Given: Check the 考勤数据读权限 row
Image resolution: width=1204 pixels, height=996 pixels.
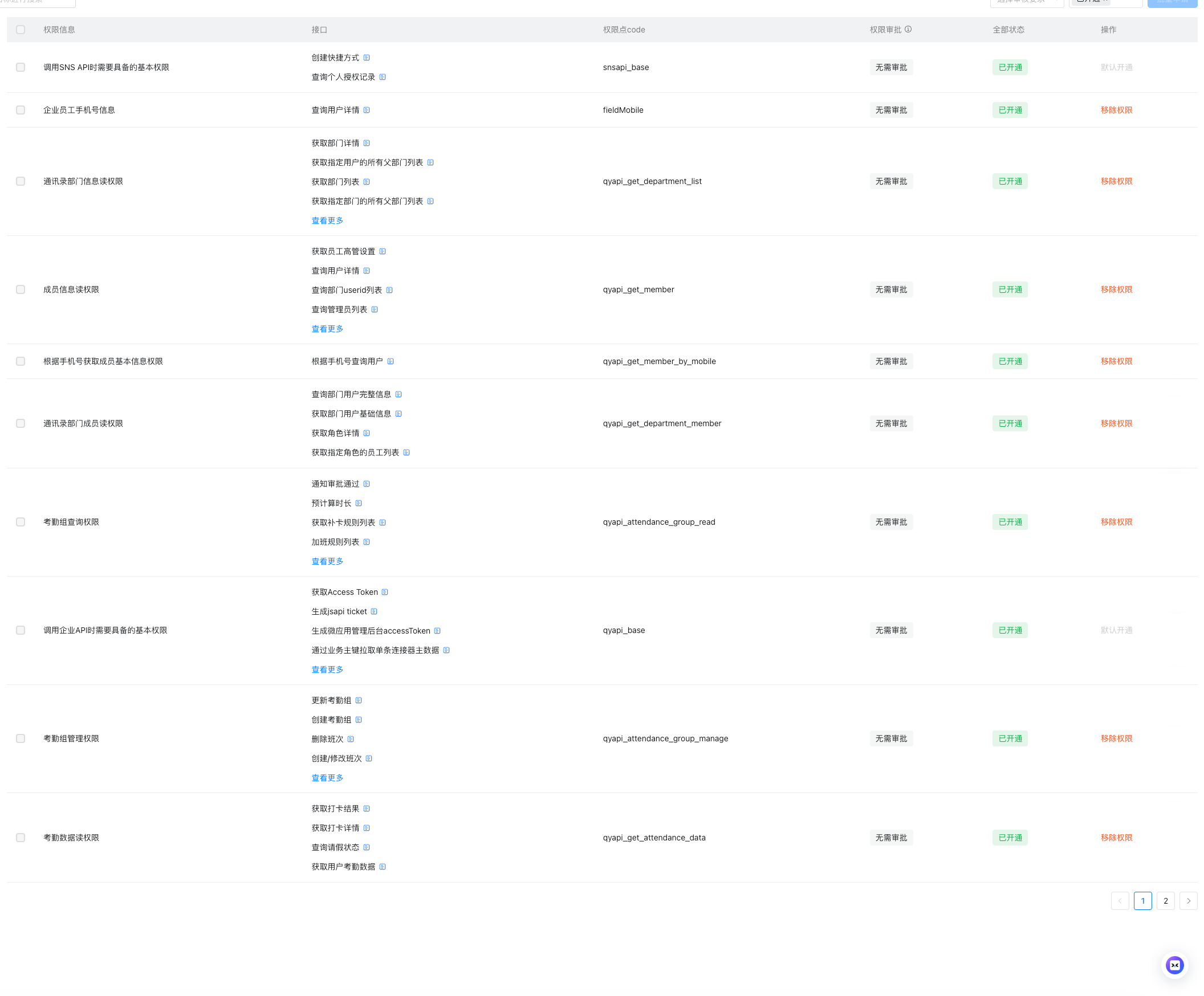Looking at the screenshot, I should coord(21,838).
